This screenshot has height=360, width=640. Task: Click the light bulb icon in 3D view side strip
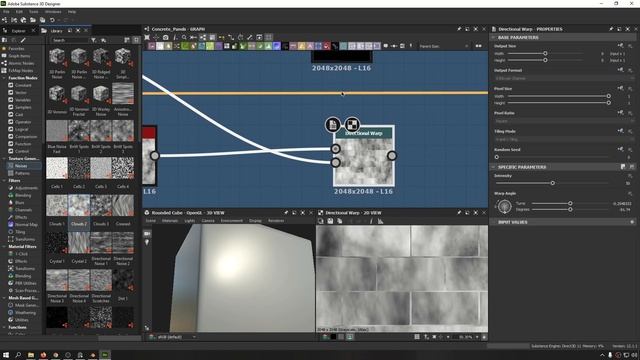147,242
